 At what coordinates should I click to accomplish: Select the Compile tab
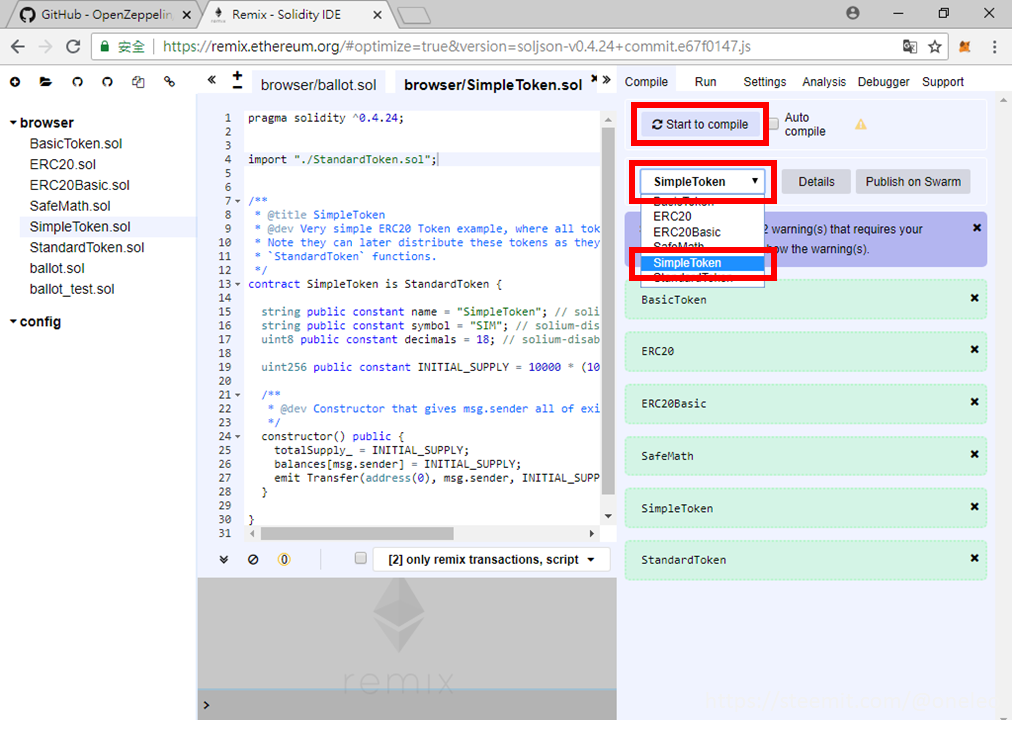click(x=646, y=82)
